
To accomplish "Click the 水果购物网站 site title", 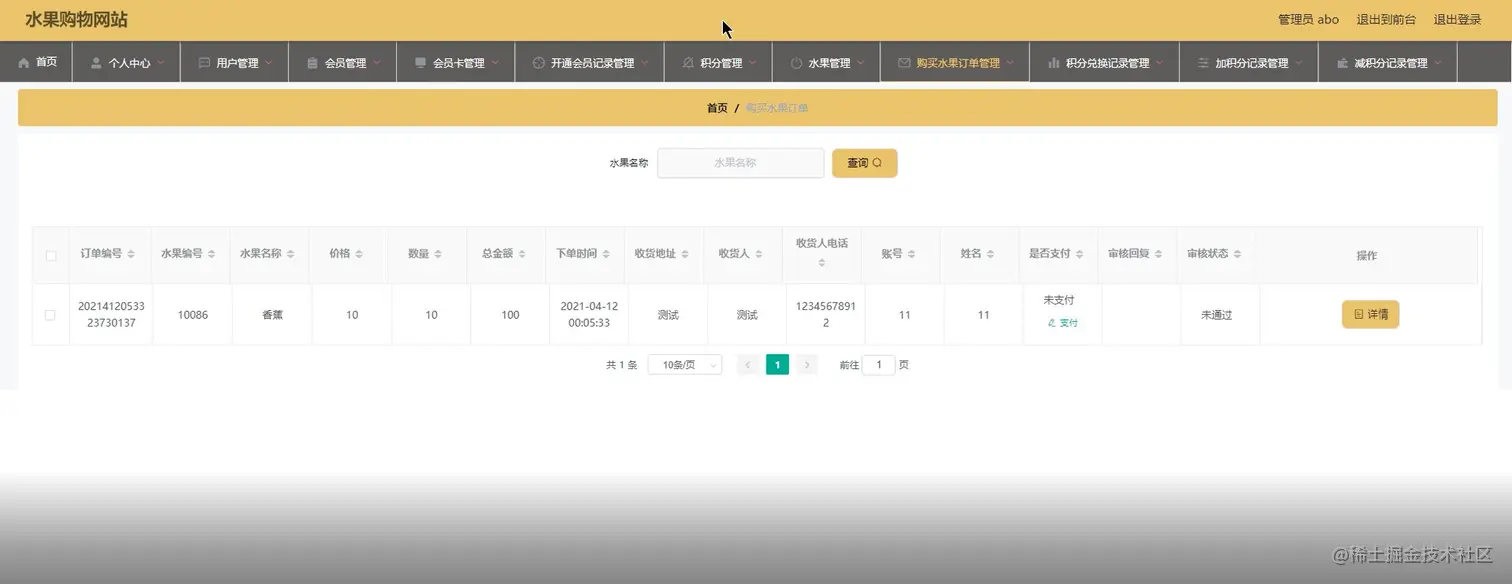I will pos(76,20).
